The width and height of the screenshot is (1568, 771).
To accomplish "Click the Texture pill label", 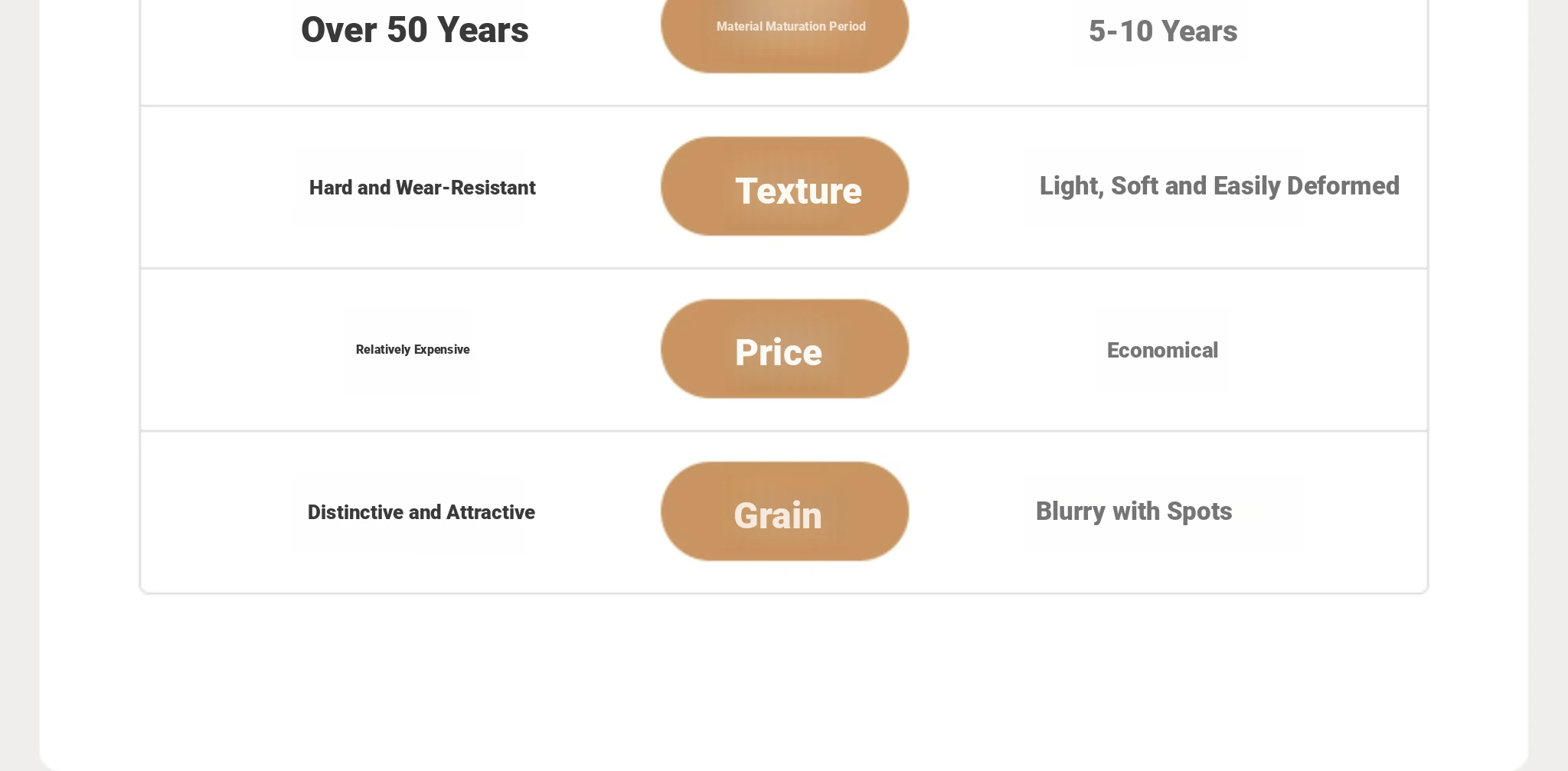I will point(798,190).
